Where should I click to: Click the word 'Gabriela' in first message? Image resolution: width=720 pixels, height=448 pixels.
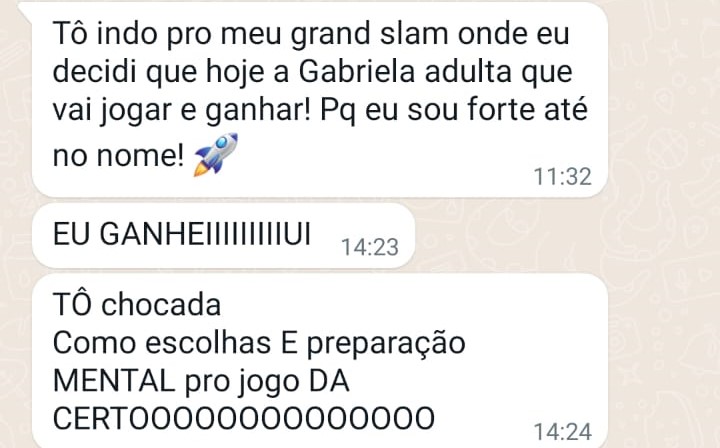(357, 72)
